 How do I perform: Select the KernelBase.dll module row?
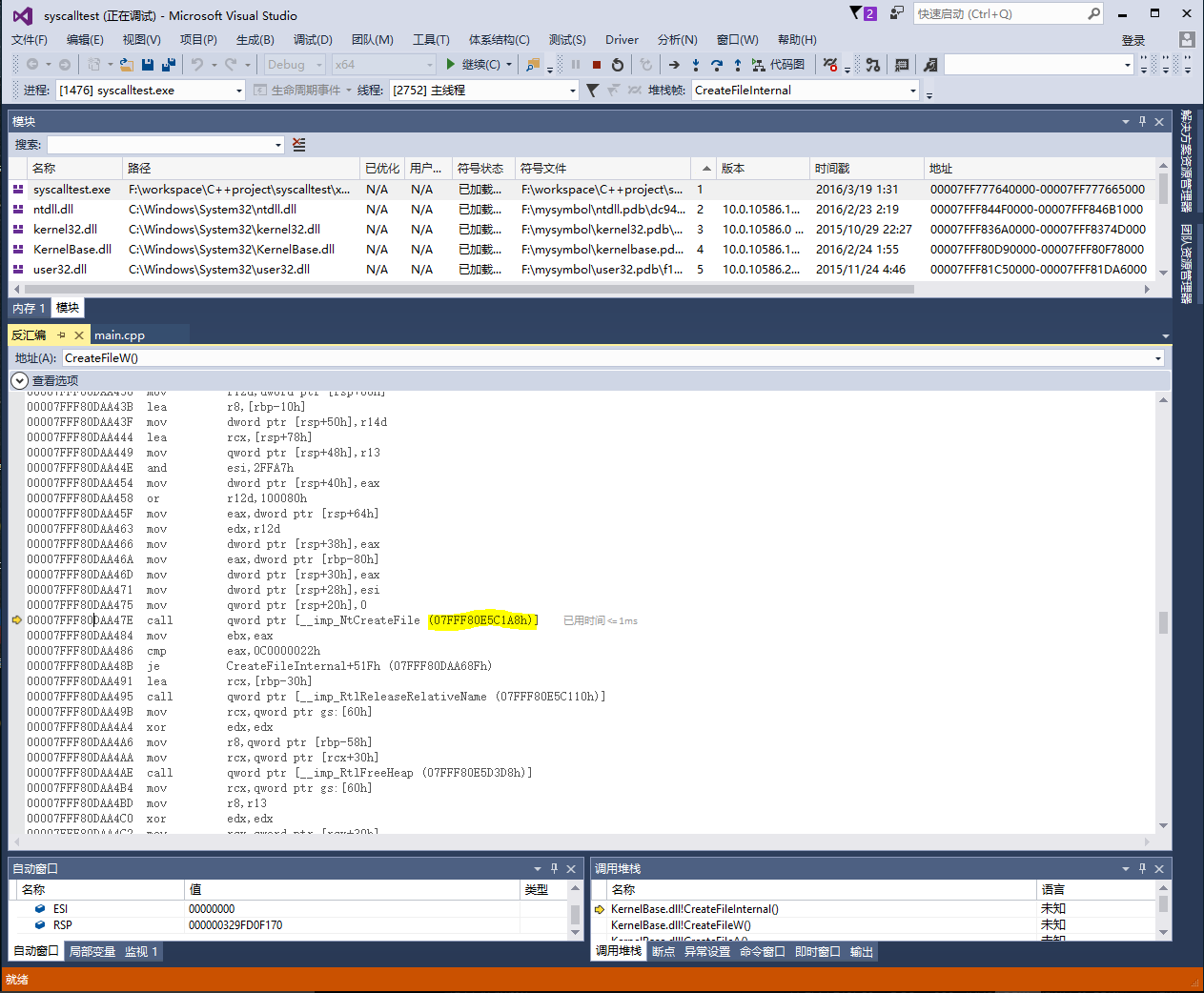(583, 249)
